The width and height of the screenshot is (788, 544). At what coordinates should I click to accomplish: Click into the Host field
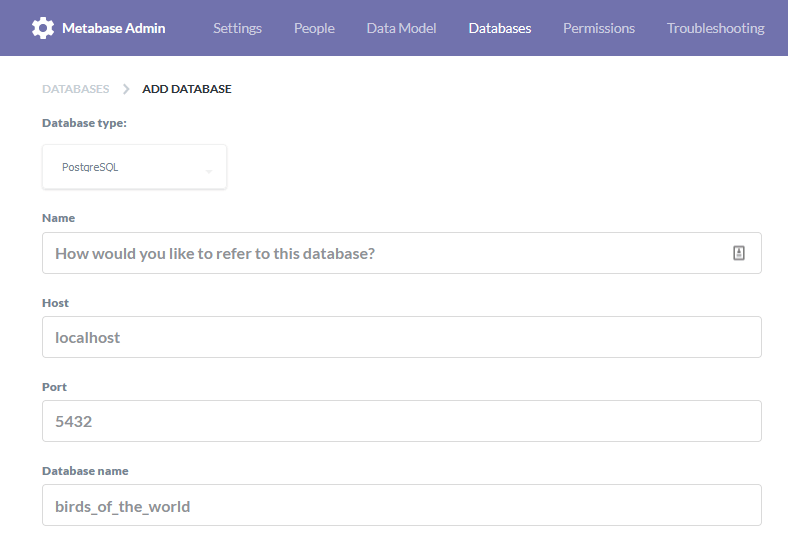[401, 337]
